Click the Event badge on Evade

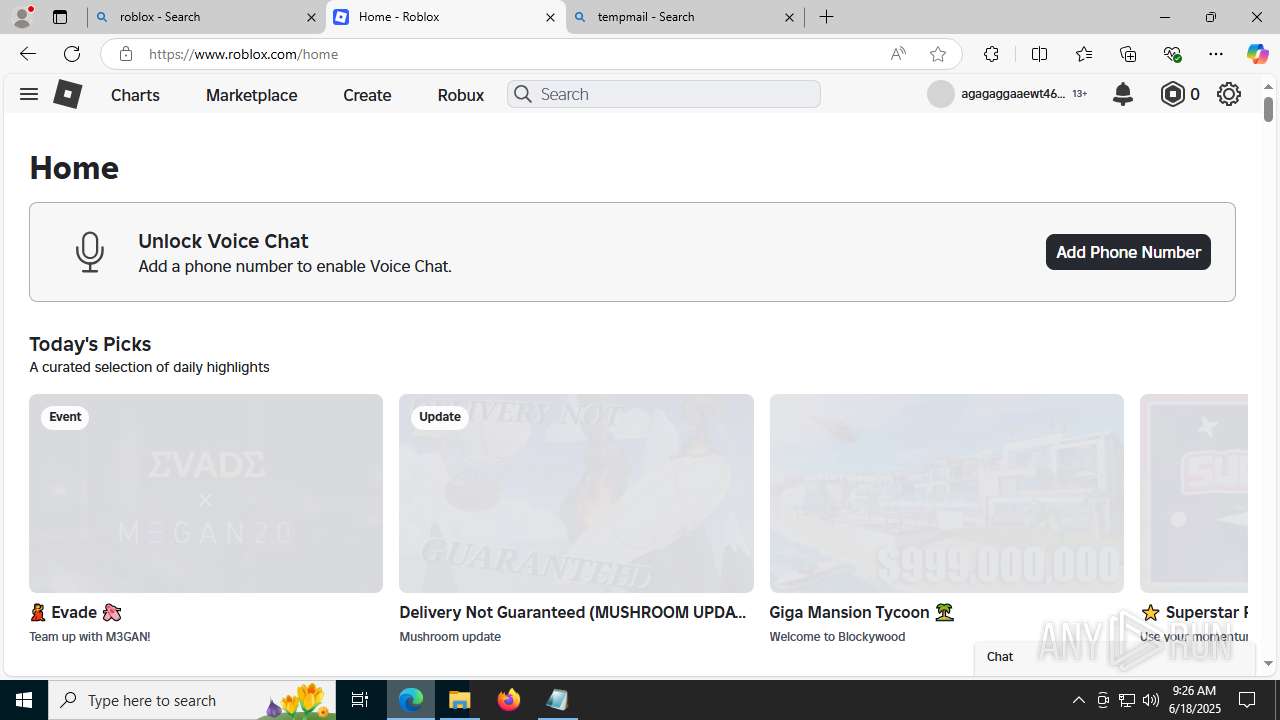pos(65,417)
